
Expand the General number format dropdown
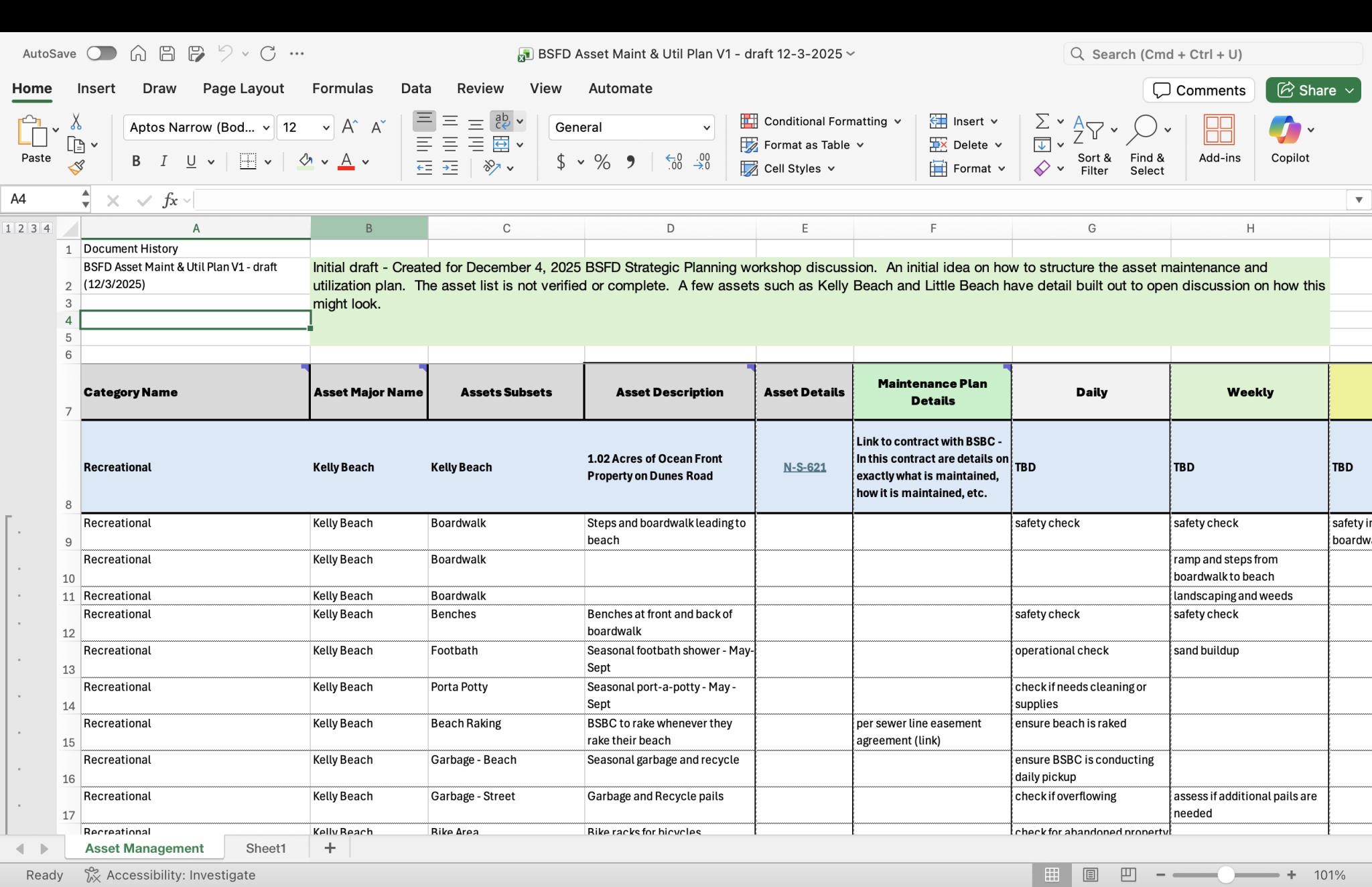pos(706,127)
